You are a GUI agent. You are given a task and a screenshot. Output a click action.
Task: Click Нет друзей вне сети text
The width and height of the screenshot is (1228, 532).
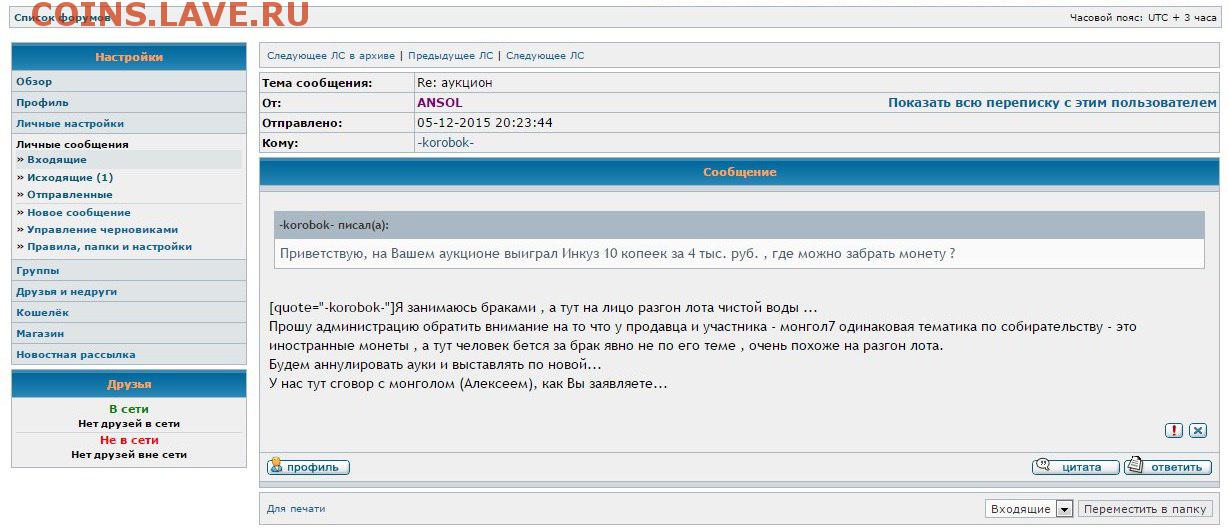click(x=129, y=455)
